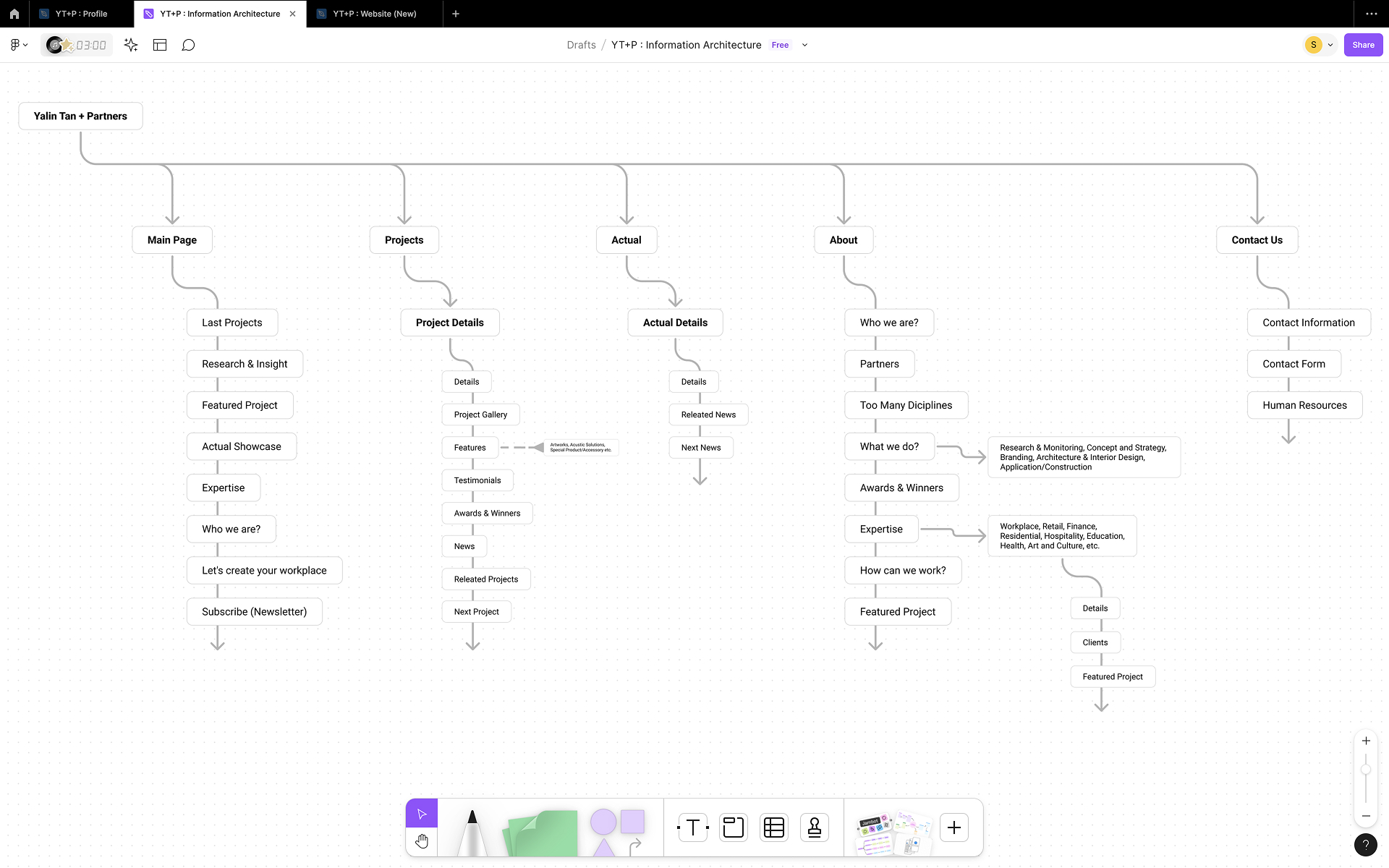
Task: Open the Drafts breadcrumb link
Action: (581, 45)
